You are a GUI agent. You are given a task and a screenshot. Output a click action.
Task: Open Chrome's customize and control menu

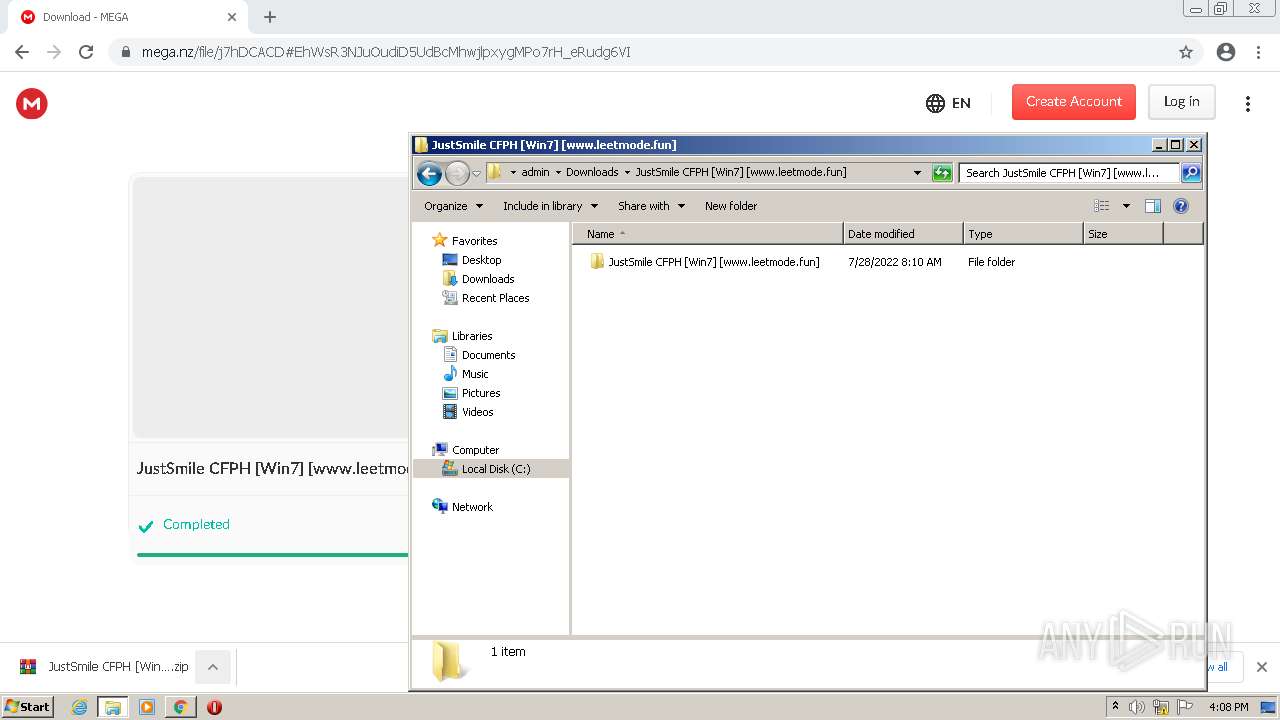pyautogui.click(x=1259, y=52)
